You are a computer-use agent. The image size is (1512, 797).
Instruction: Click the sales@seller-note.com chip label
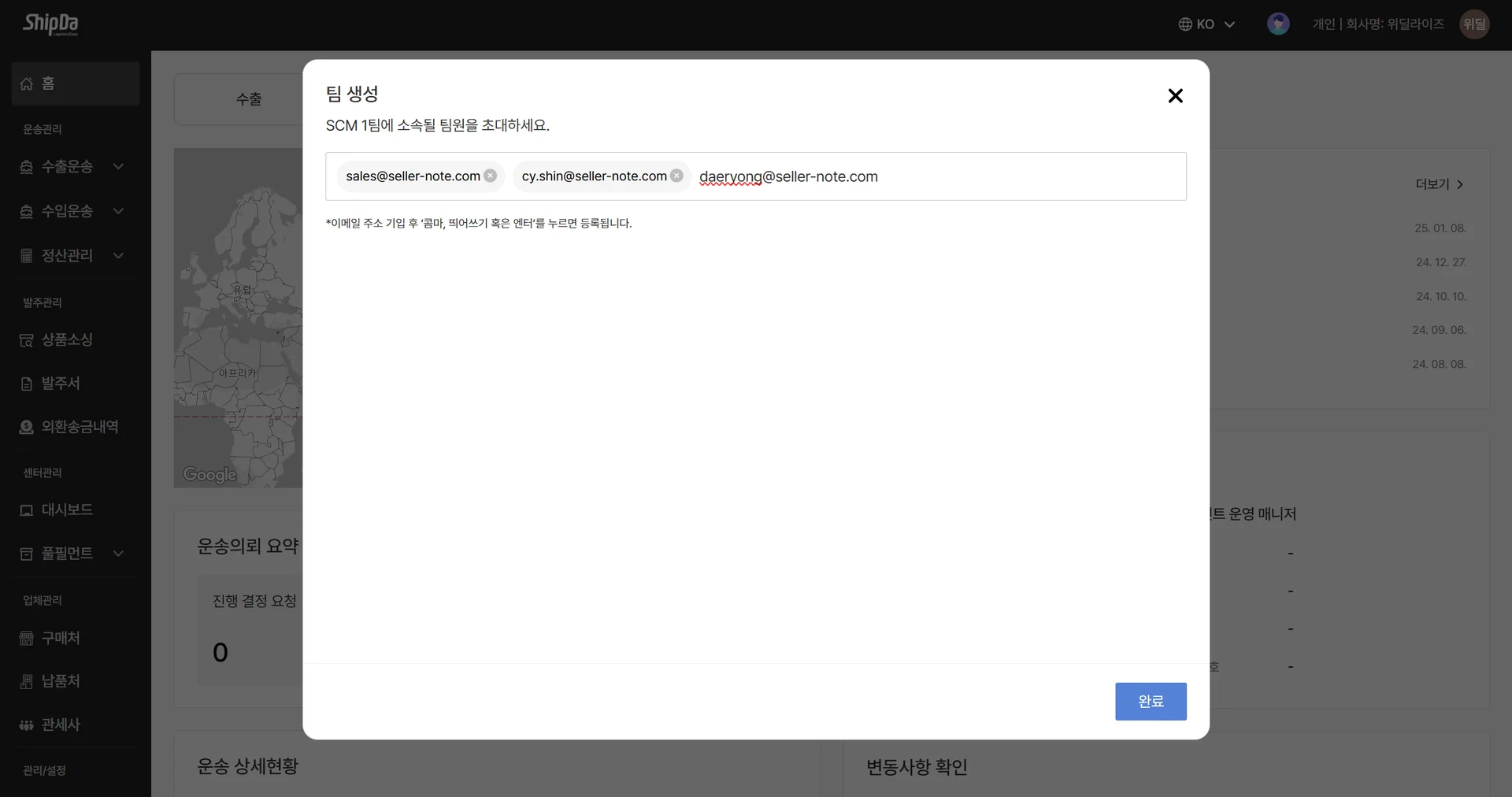tap(413, 176)
